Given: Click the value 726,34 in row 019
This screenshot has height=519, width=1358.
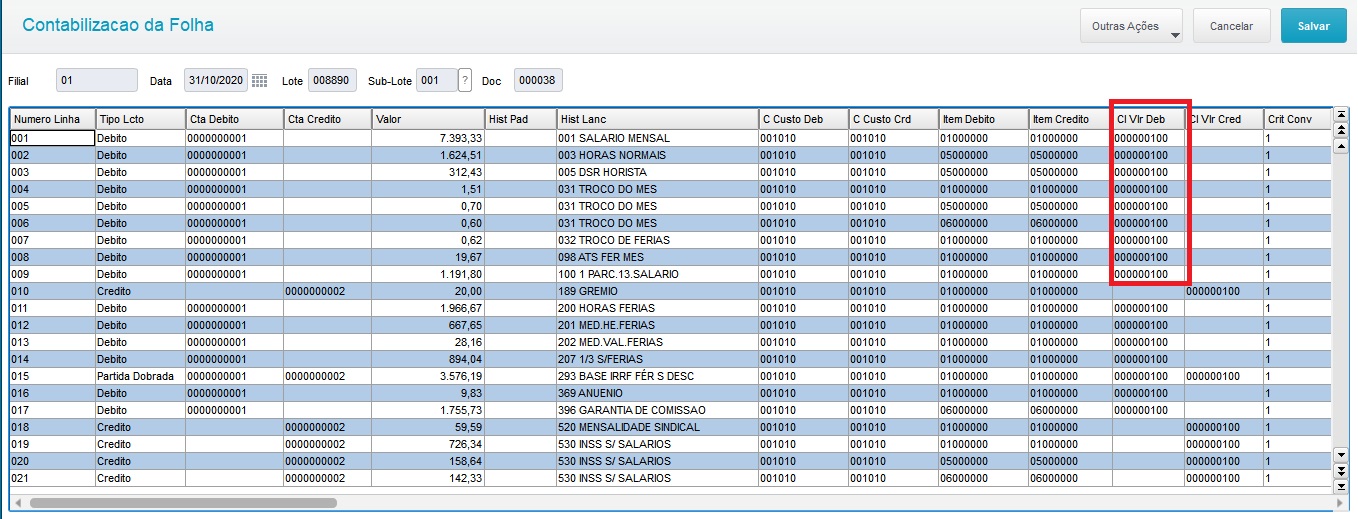Looking at the screenshot, I should click(429, 444).
